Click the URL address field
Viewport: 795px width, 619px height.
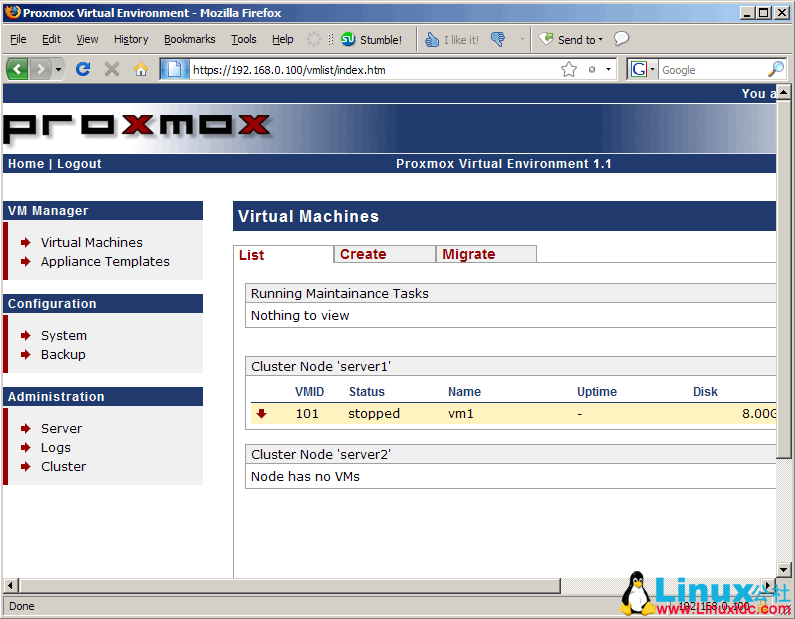(x=370, y=70)
